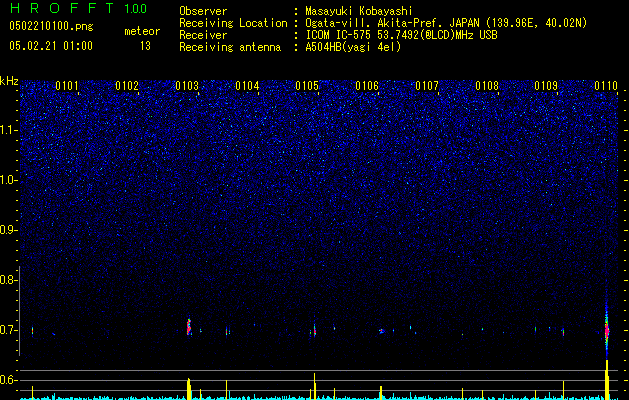This screenshot has width=629, height=400.
Task: Click the 0105 time marker
Action: pos(307,86)
